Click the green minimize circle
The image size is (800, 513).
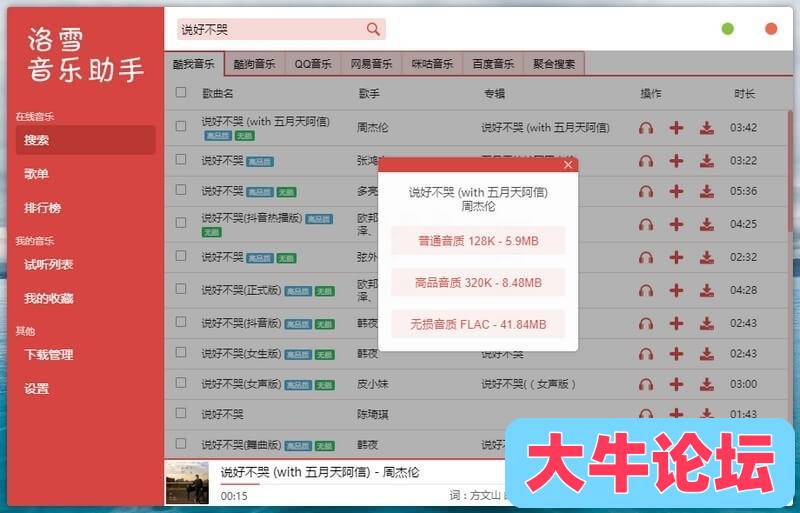728,29
